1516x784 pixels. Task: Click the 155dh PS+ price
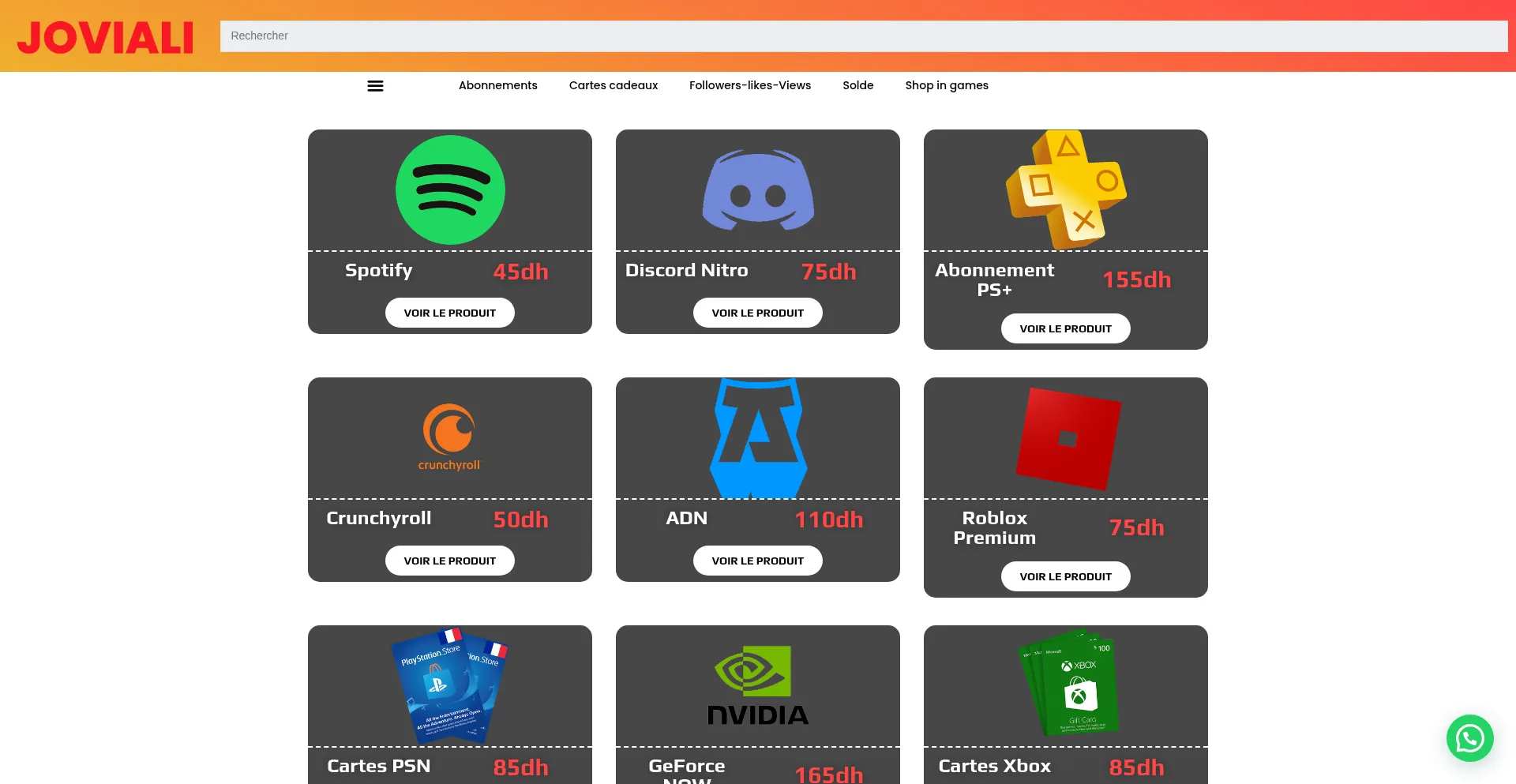point(1137,279)
